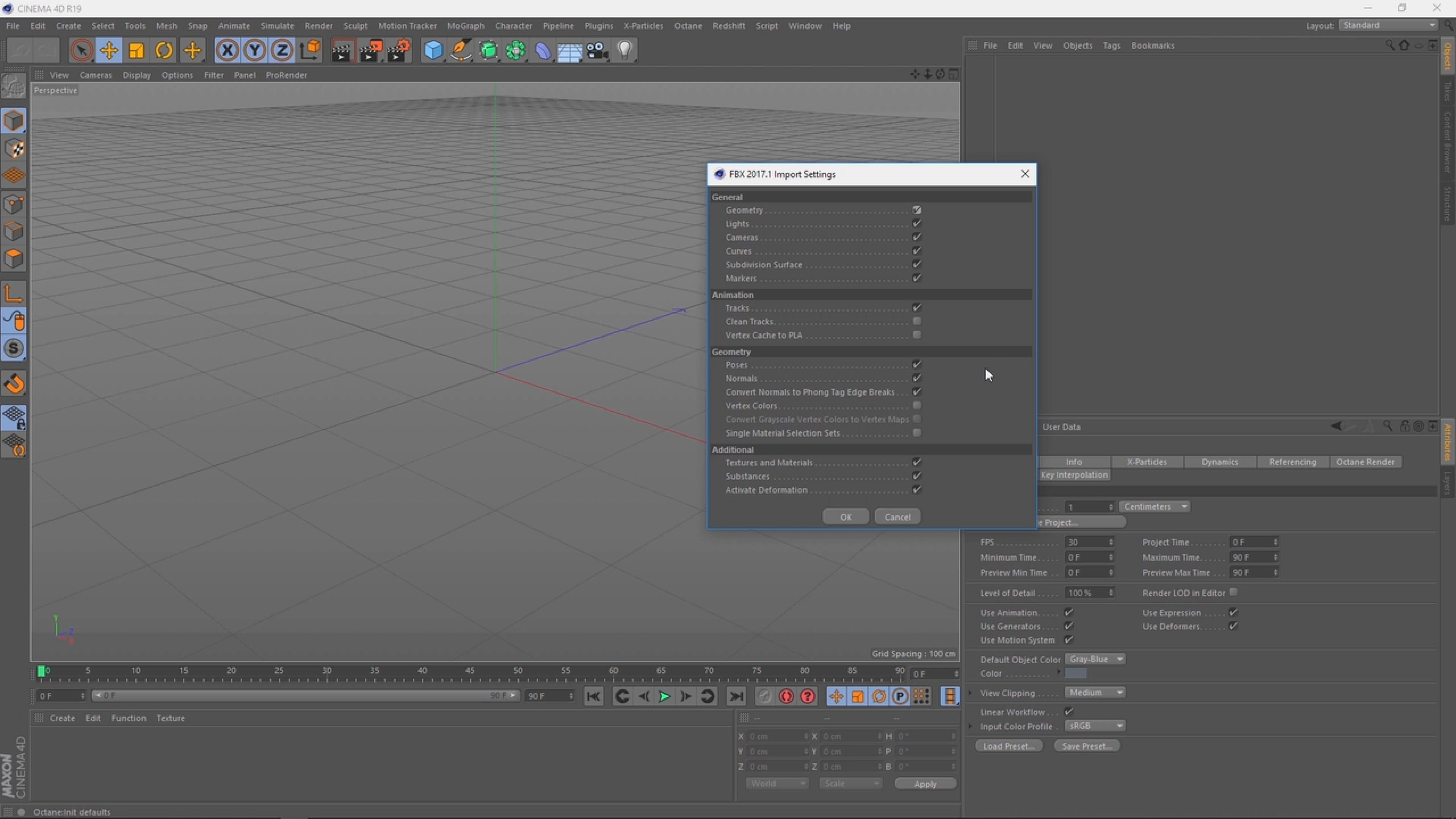Jump to end of animation
Screen dimensions: 1456x819
click(x=736, y=697)
